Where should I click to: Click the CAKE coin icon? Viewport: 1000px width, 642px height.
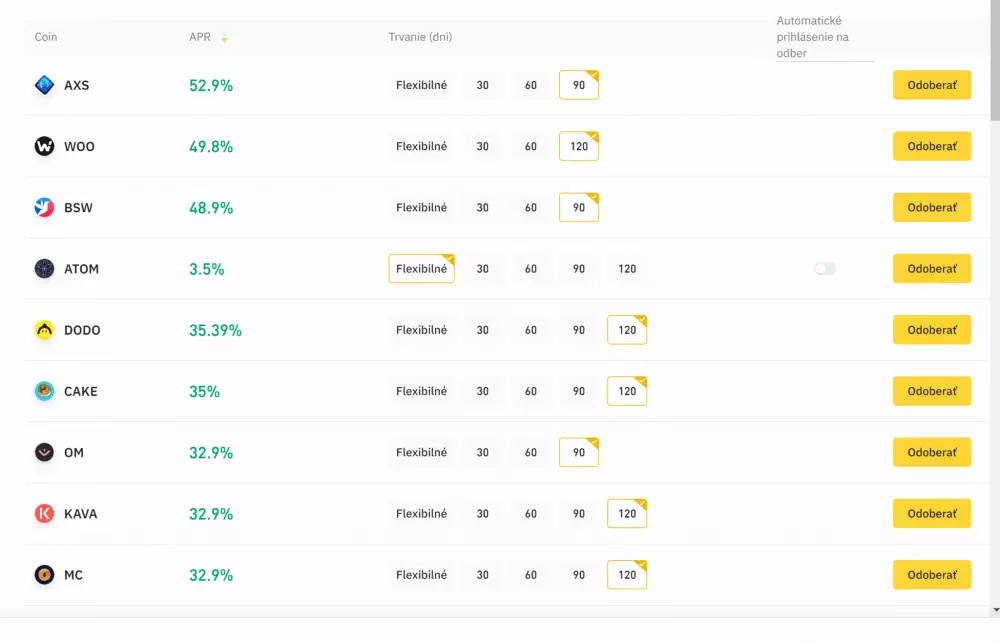(44, 391)
